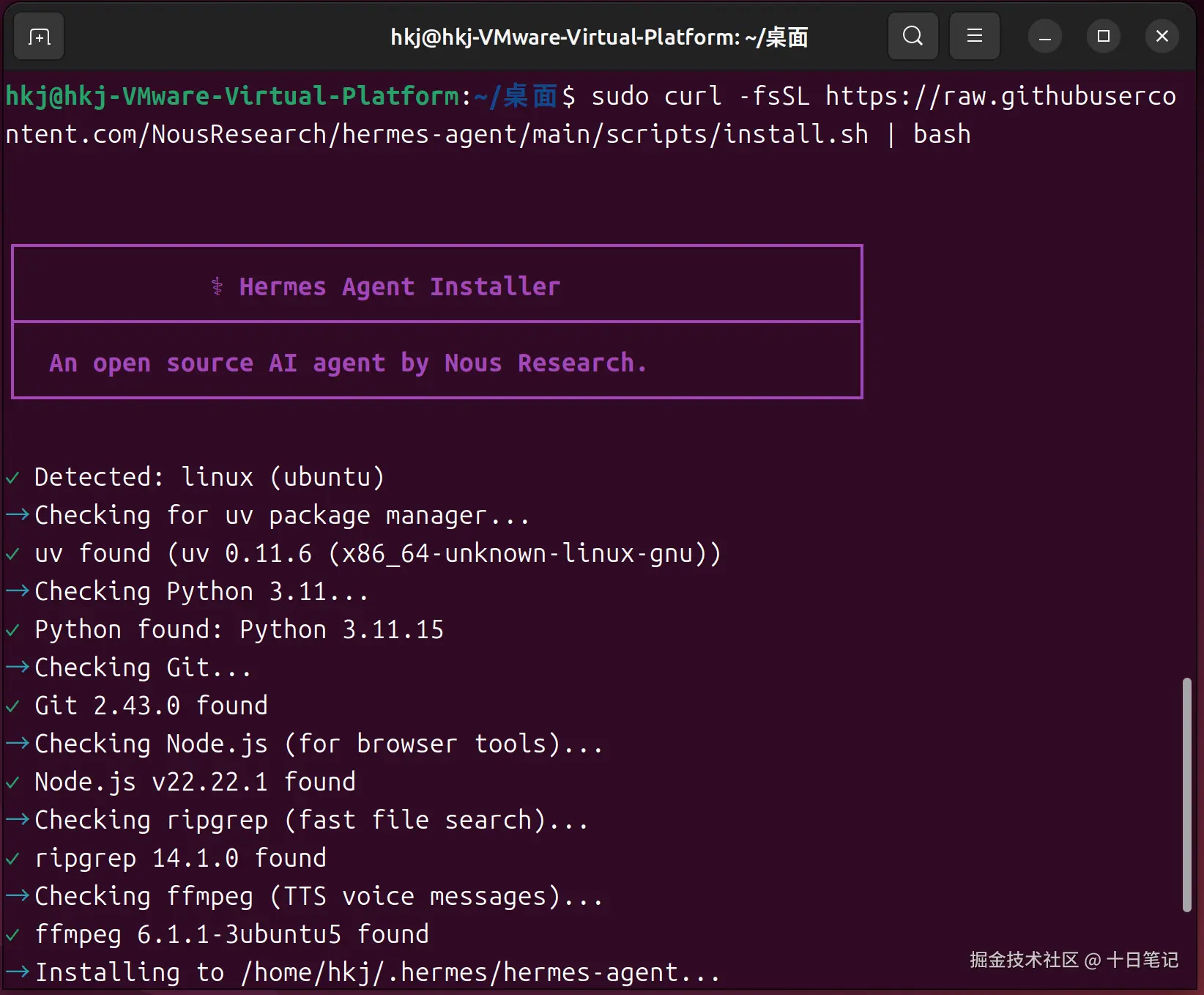The image size is (1204, 995).
Task: Click the 'Checking Python 3.11...' line
Action: tap(201, 591)
